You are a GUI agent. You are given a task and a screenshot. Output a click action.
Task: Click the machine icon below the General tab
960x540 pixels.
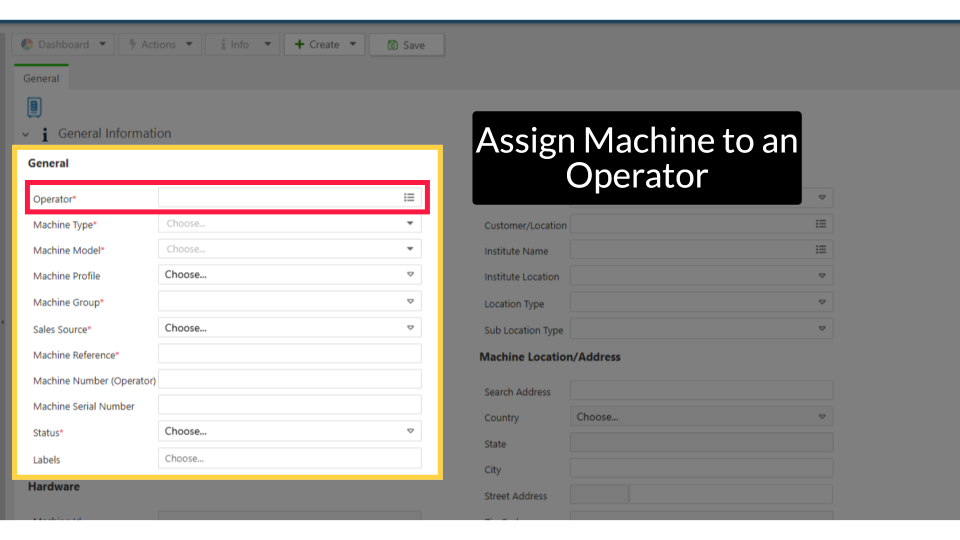click(x=34, y=107)
